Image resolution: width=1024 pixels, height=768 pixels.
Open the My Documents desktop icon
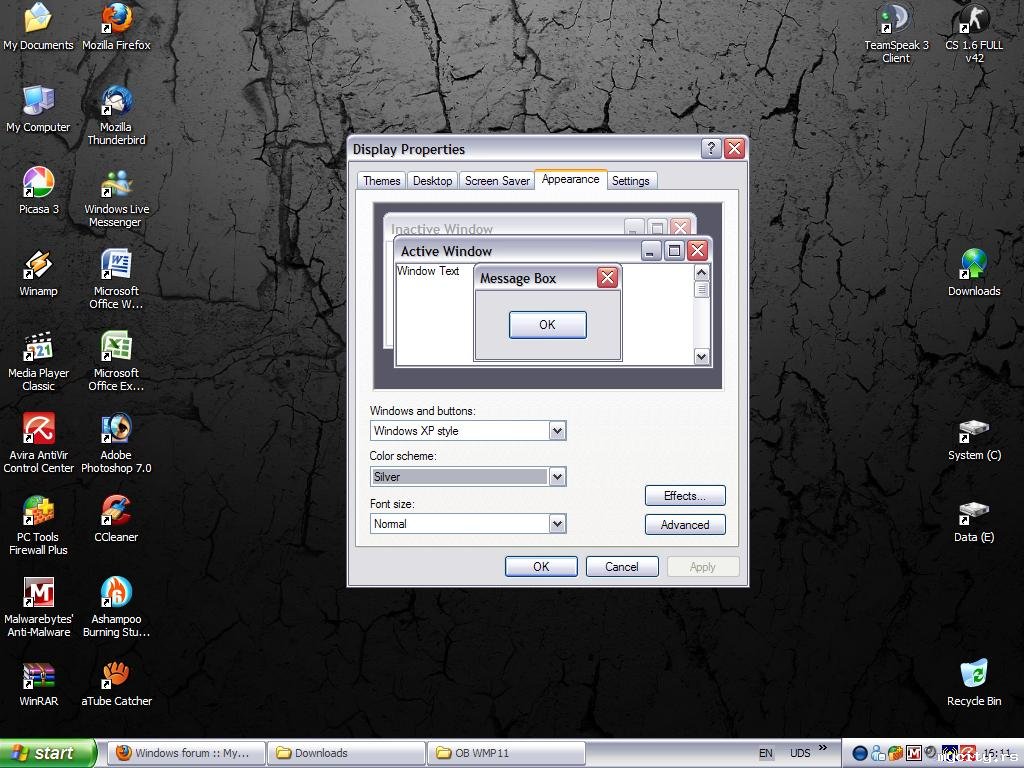(38, 27)
